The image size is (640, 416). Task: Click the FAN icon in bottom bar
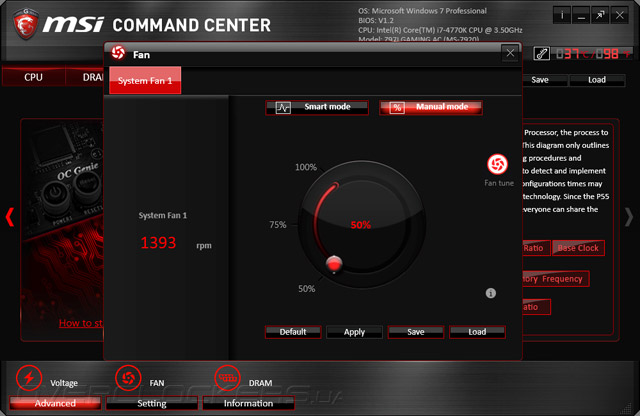[x=128, y=378]
